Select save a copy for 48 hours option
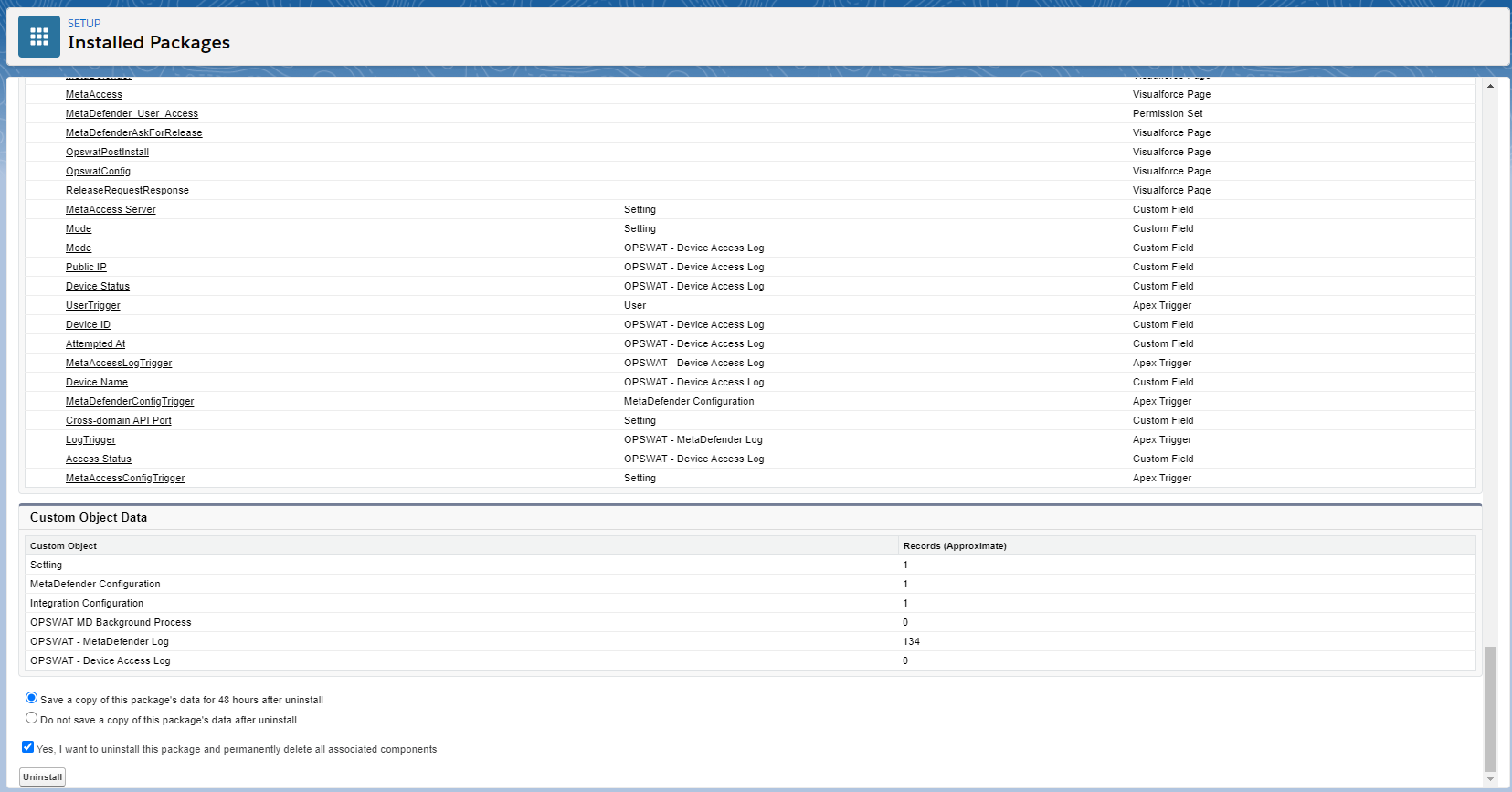Viewport: 1512px width, 792px height. (x=32, y=698)
